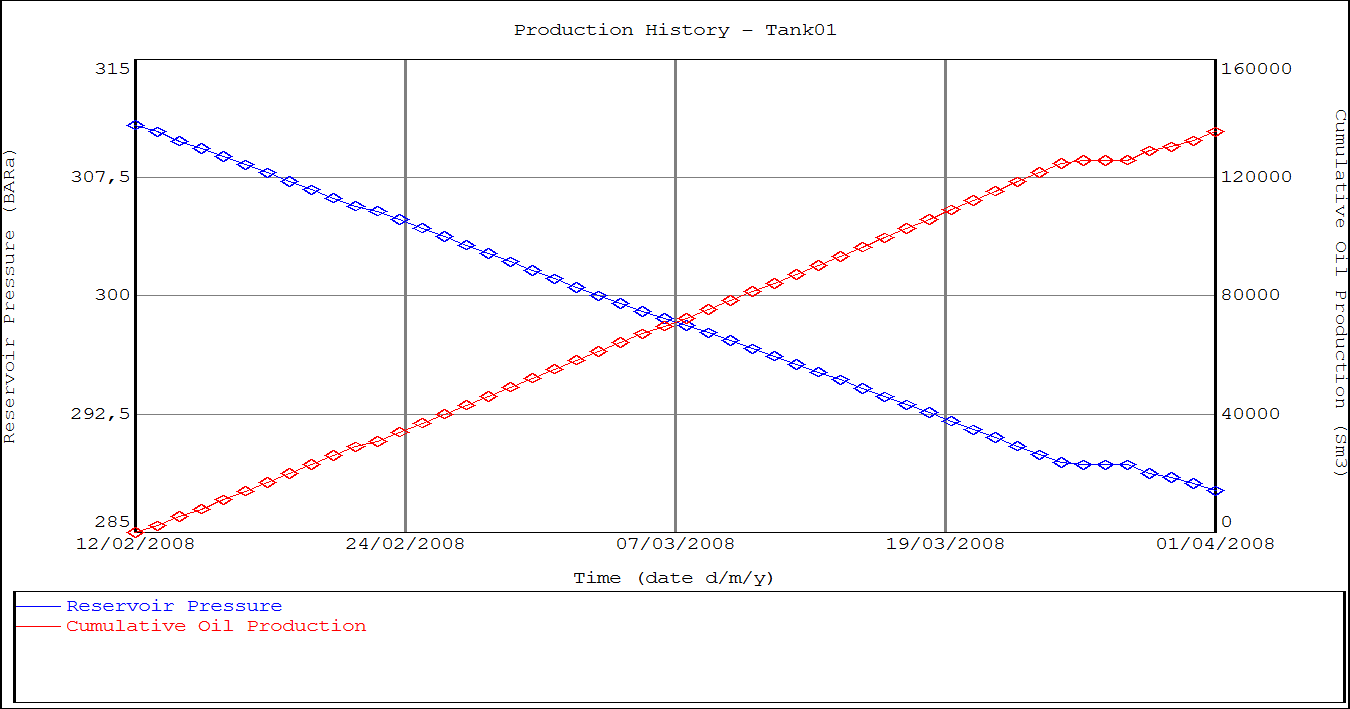Click the Time (date d/m/y) axis label
Image resolution: width=1350 pixels, height=709 pixels.
674,578
